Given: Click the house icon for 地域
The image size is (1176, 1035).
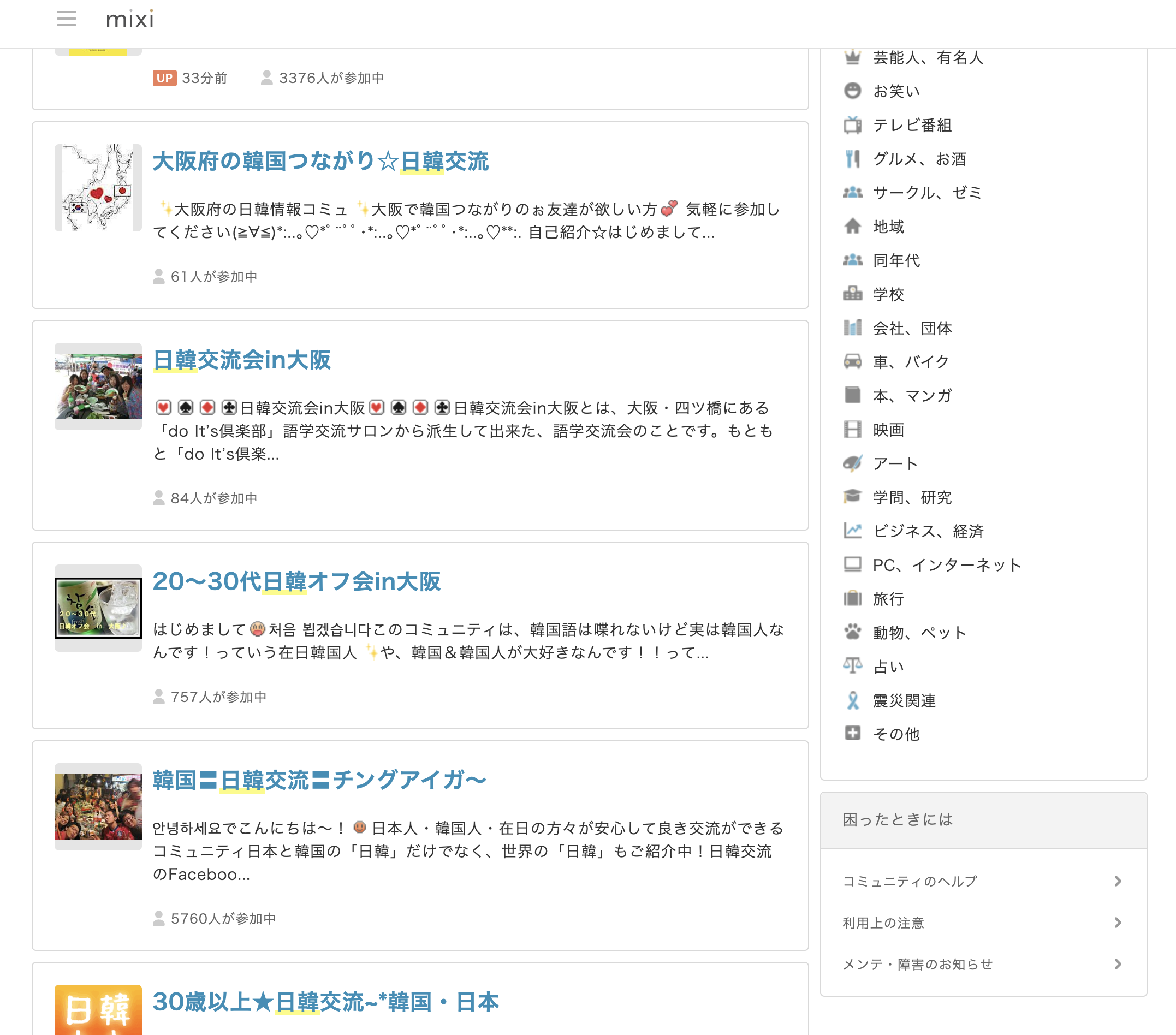Looking at the screenshot, I should 852,227.
